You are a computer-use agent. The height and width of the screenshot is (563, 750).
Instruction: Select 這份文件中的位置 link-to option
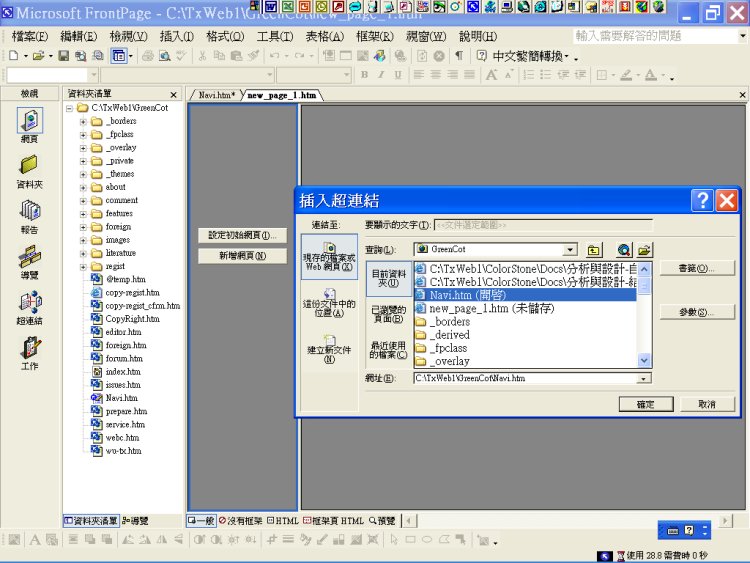coord(329,302)
